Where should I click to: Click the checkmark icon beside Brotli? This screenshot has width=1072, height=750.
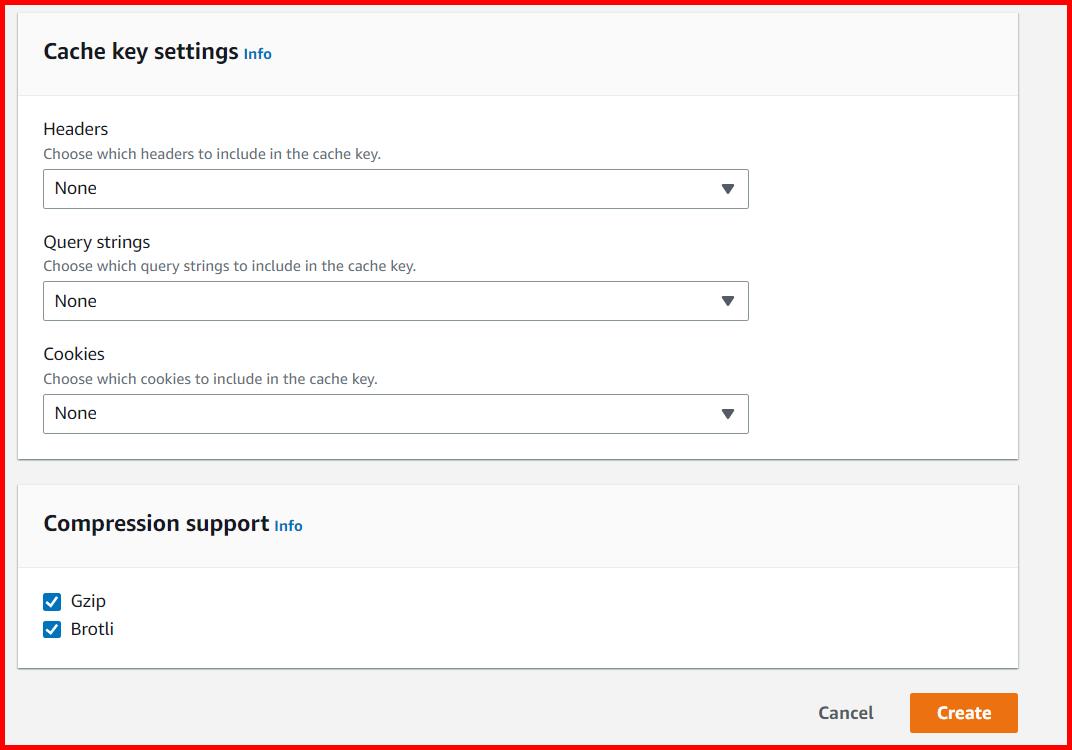coord(51,629)
